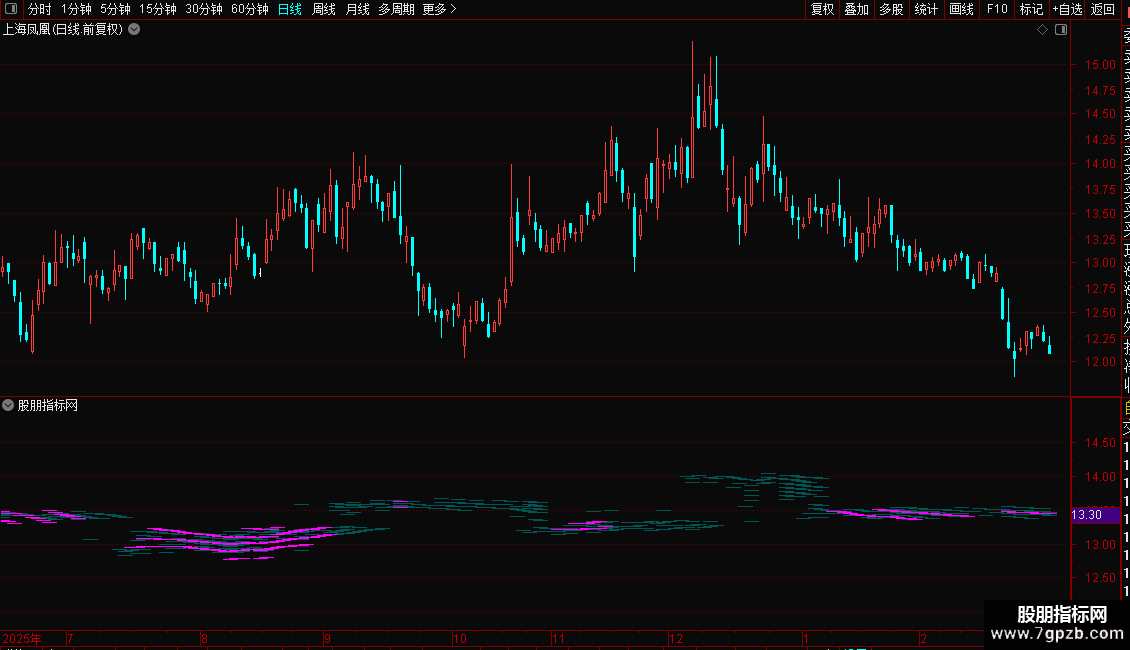1130x650 pixels.
Task: Click the 2025年 label on date axis
Action: coord(22,638)
